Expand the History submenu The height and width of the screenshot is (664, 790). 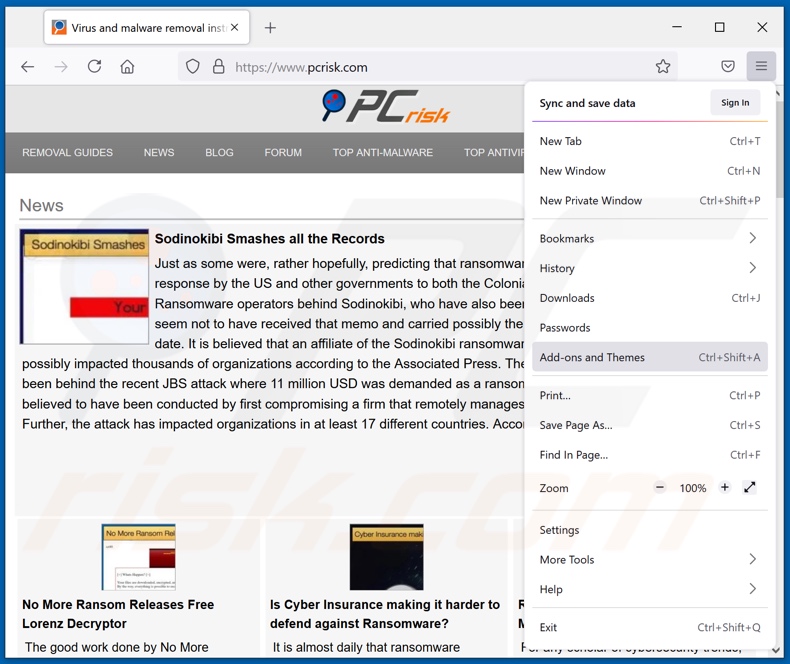tap(650, 268)
